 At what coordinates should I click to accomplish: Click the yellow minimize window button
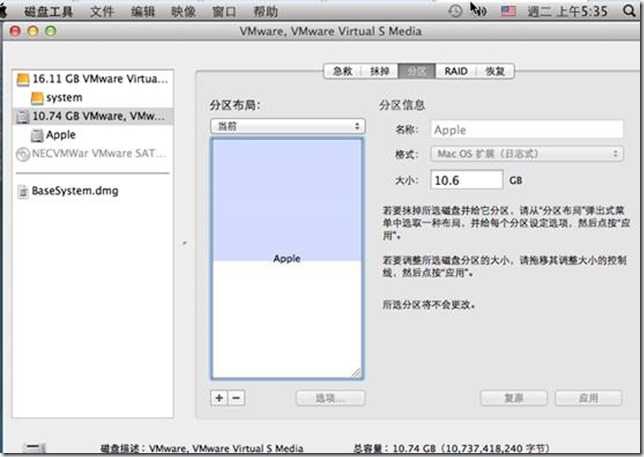click(33, 31)
